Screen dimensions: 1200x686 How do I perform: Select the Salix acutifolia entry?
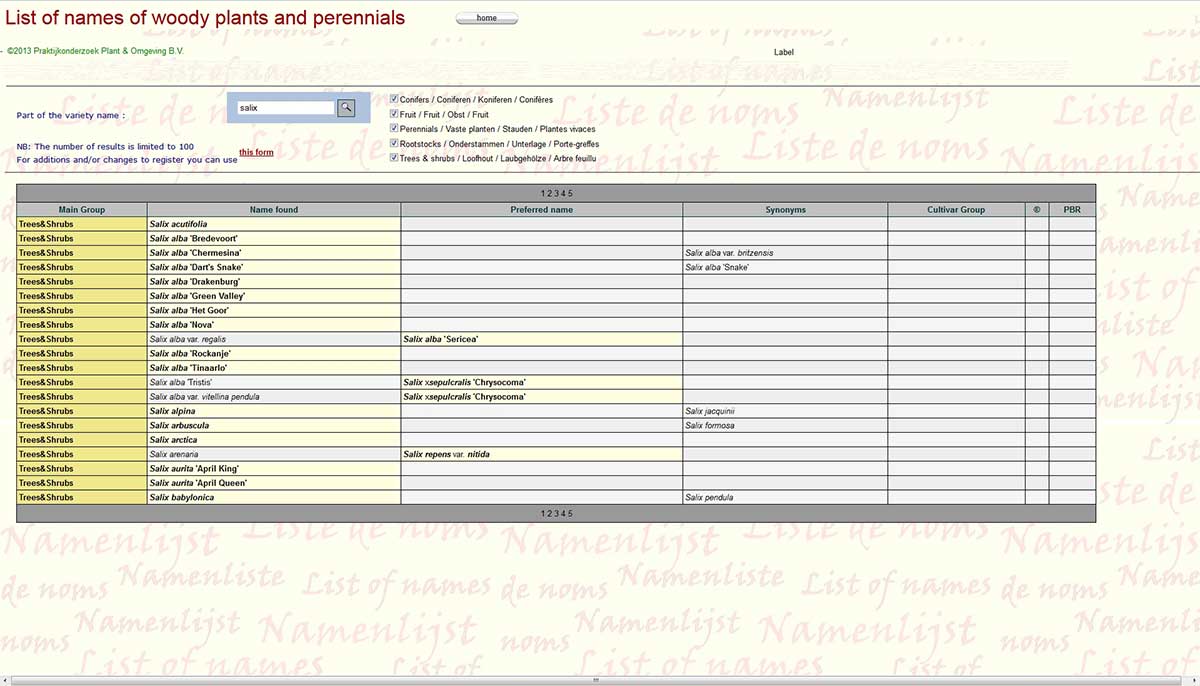click(179, 224)
